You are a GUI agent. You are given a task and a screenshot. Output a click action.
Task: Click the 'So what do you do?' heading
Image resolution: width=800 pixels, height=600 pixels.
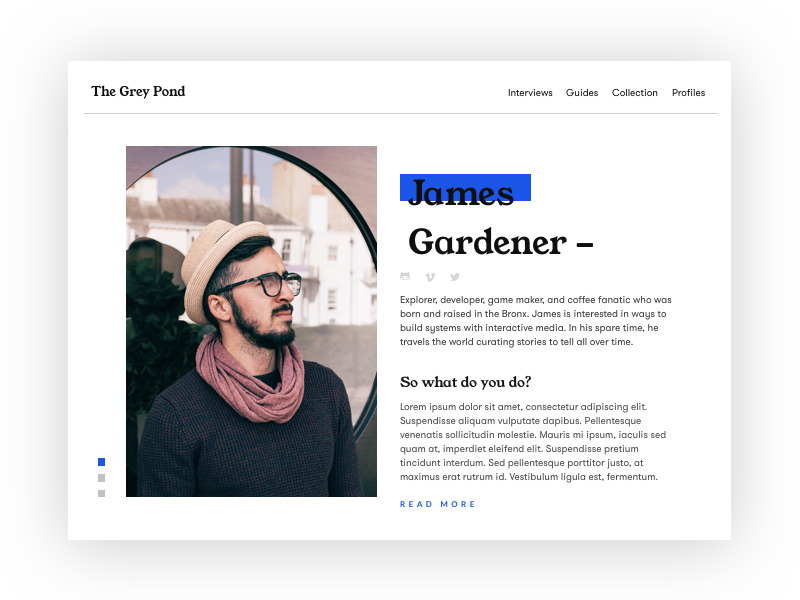point(465,382)
